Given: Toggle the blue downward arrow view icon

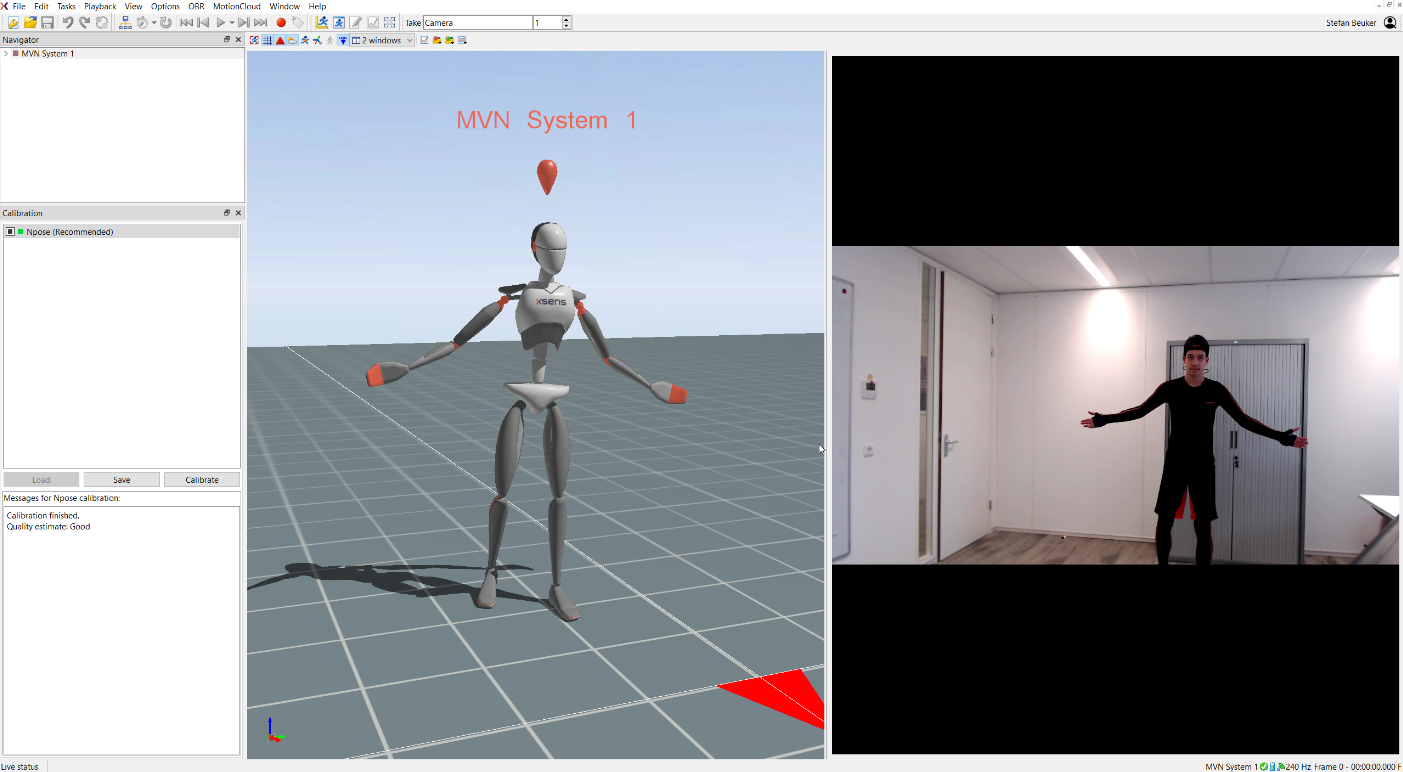Looking at the screenshot, I should [x=343, y=40].
